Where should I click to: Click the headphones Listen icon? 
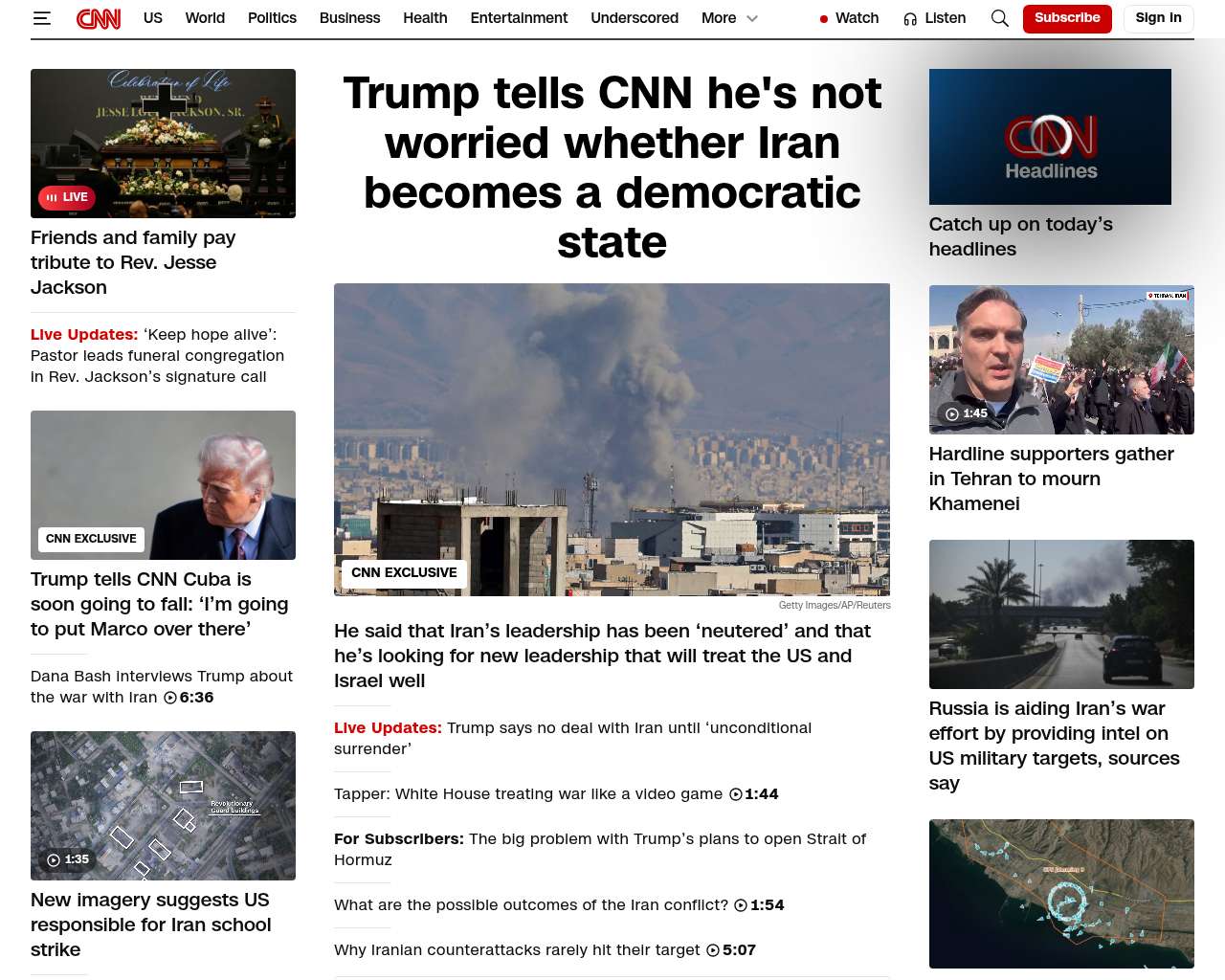pos(910,18)
